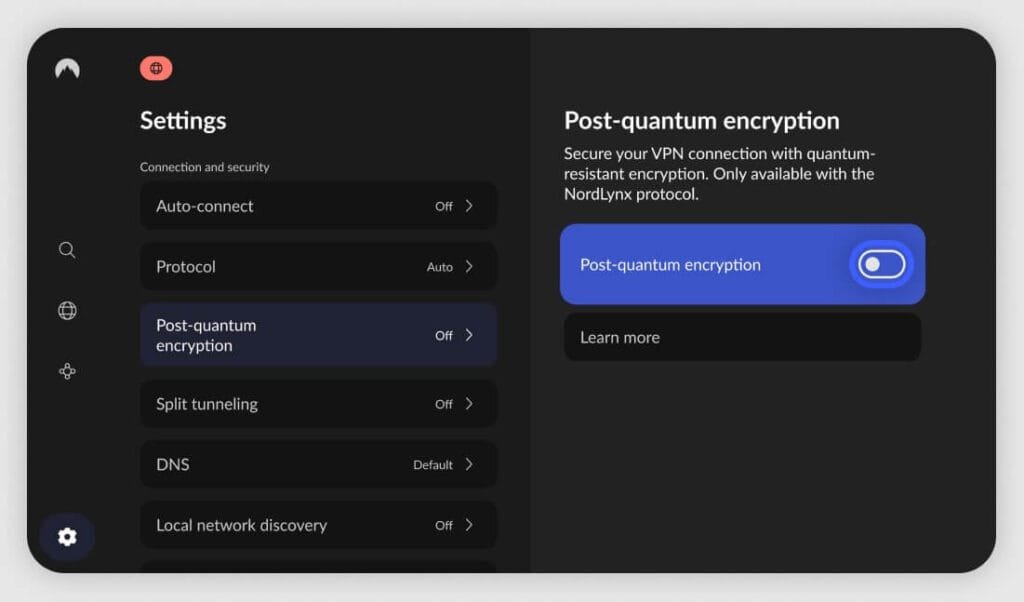This screenshot has width=1024, height=602.
Task: Open the NordVPN home via top logo
Action: click(66, 69)
